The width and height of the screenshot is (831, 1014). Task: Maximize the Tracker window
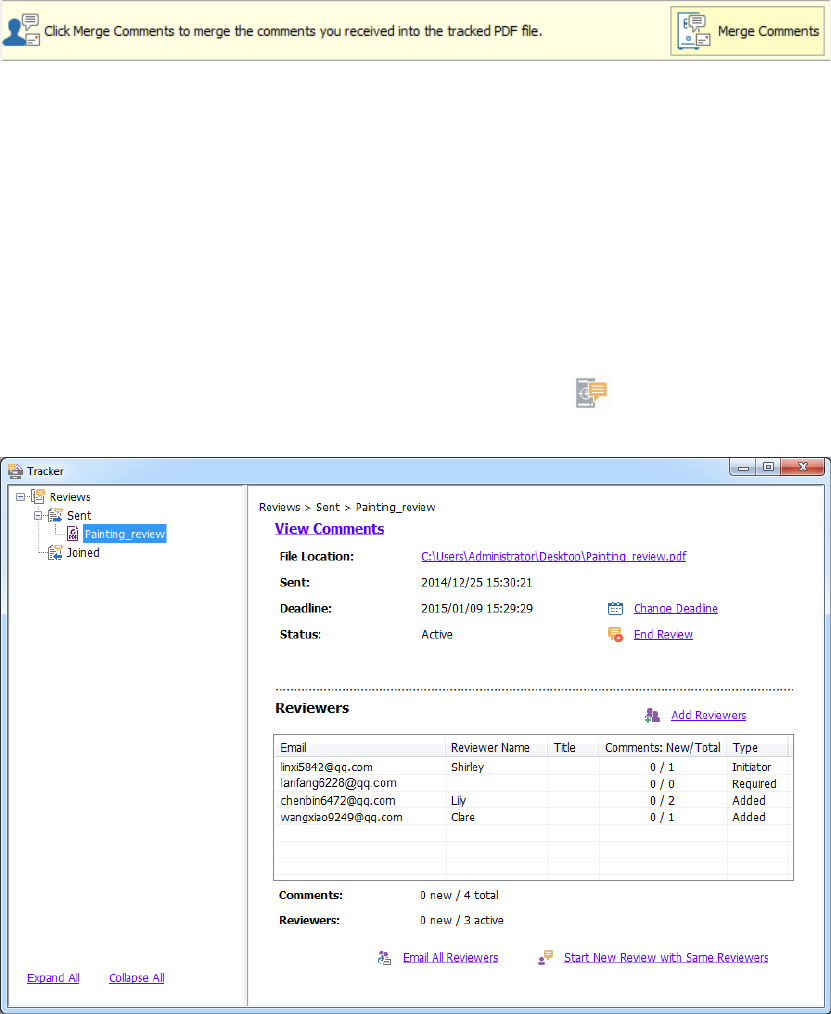click(768, 467)
